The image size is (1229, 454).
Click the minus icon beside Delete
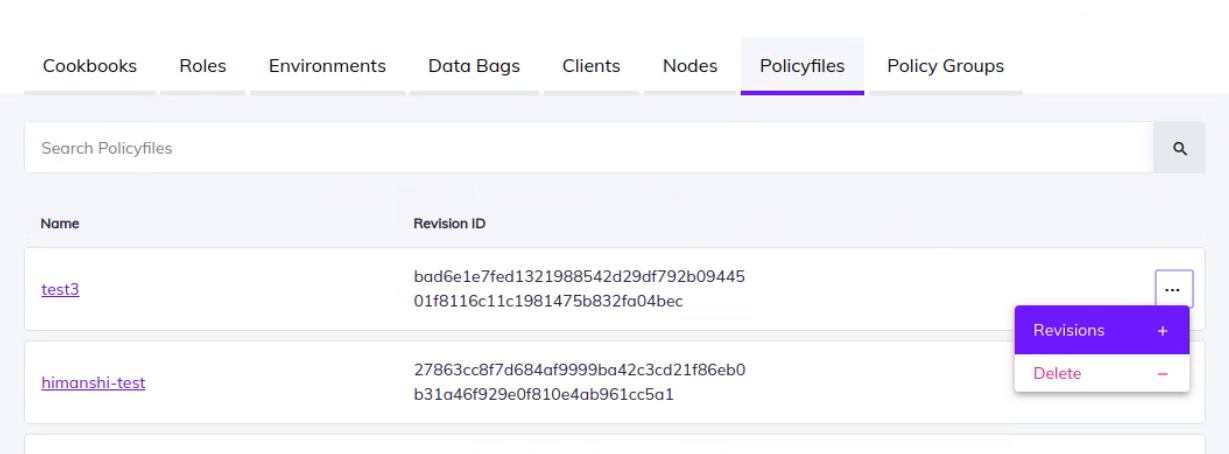(x=1162, y=373)
